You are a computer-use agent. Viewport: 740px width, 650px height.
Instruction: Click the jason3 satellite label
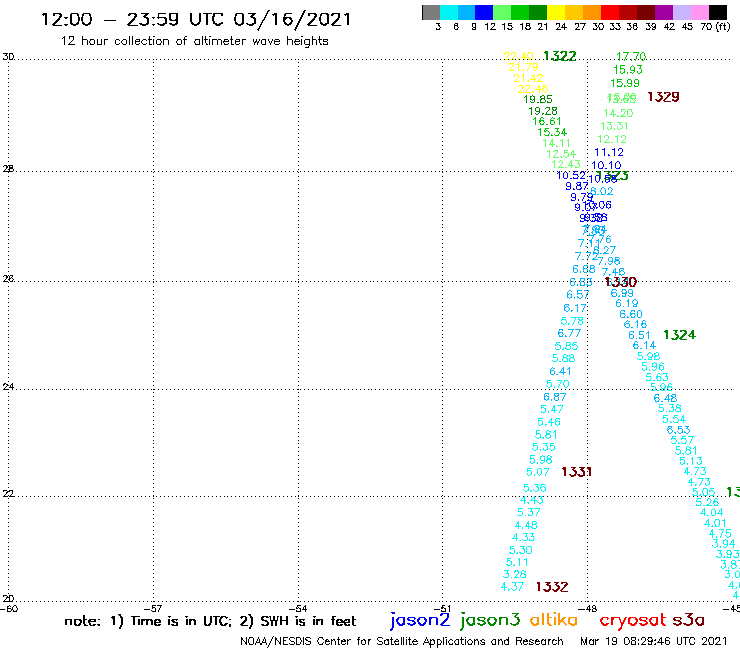click(490, 620)
